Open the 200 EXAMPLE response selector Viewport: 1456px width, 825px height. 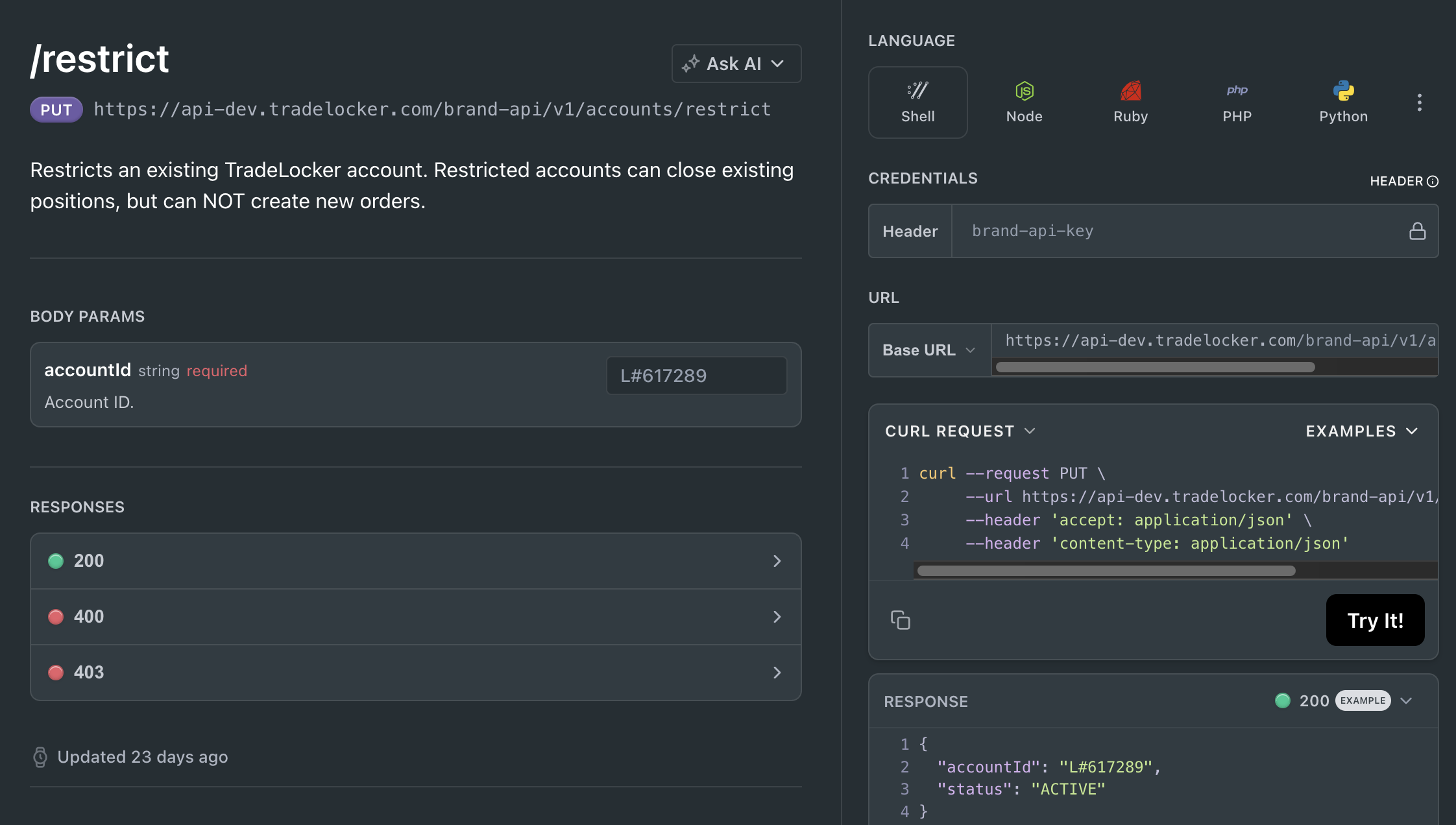tap(1343, 700)
